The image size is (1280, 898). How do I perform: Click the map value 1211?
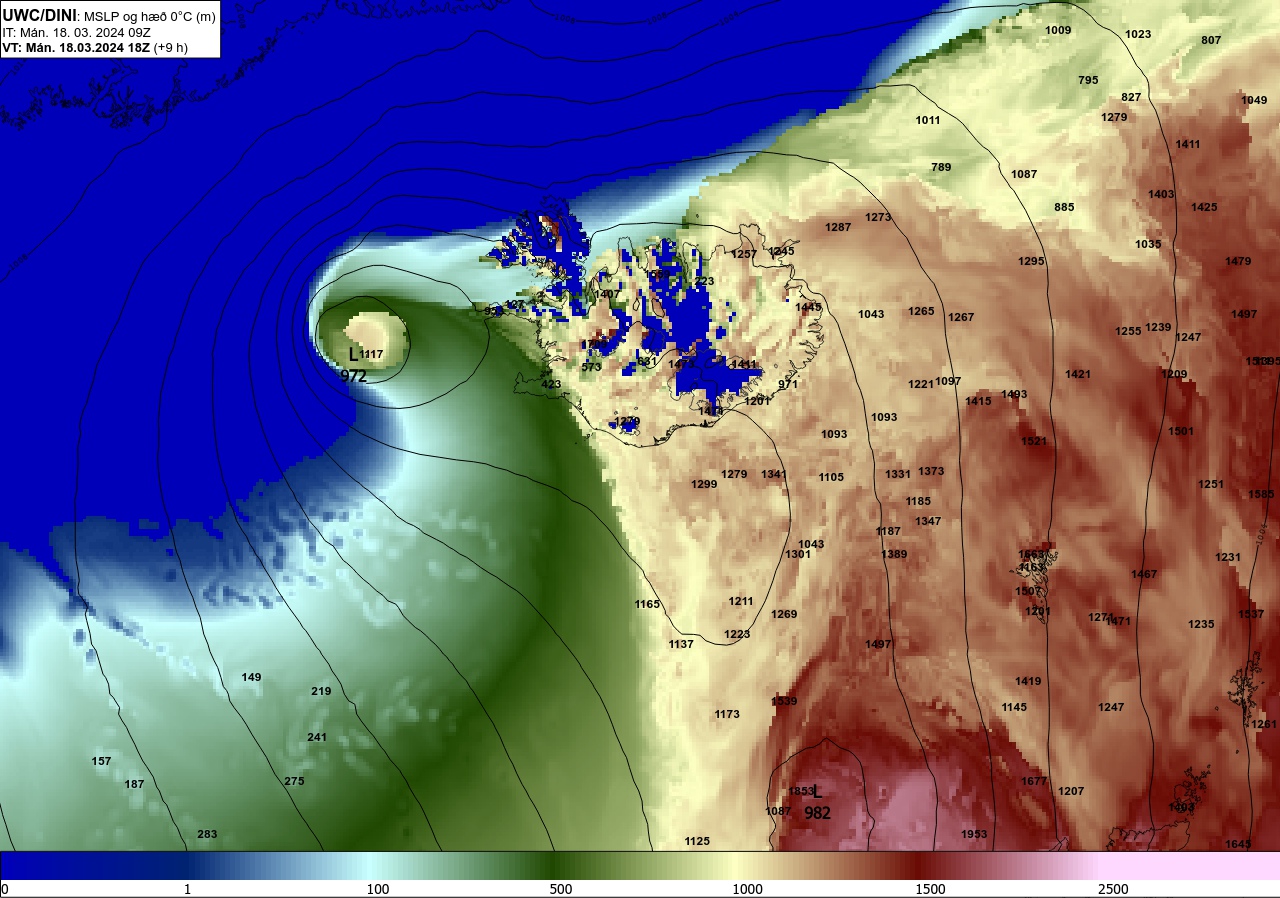pyautogui.click(x=741, y=601)
